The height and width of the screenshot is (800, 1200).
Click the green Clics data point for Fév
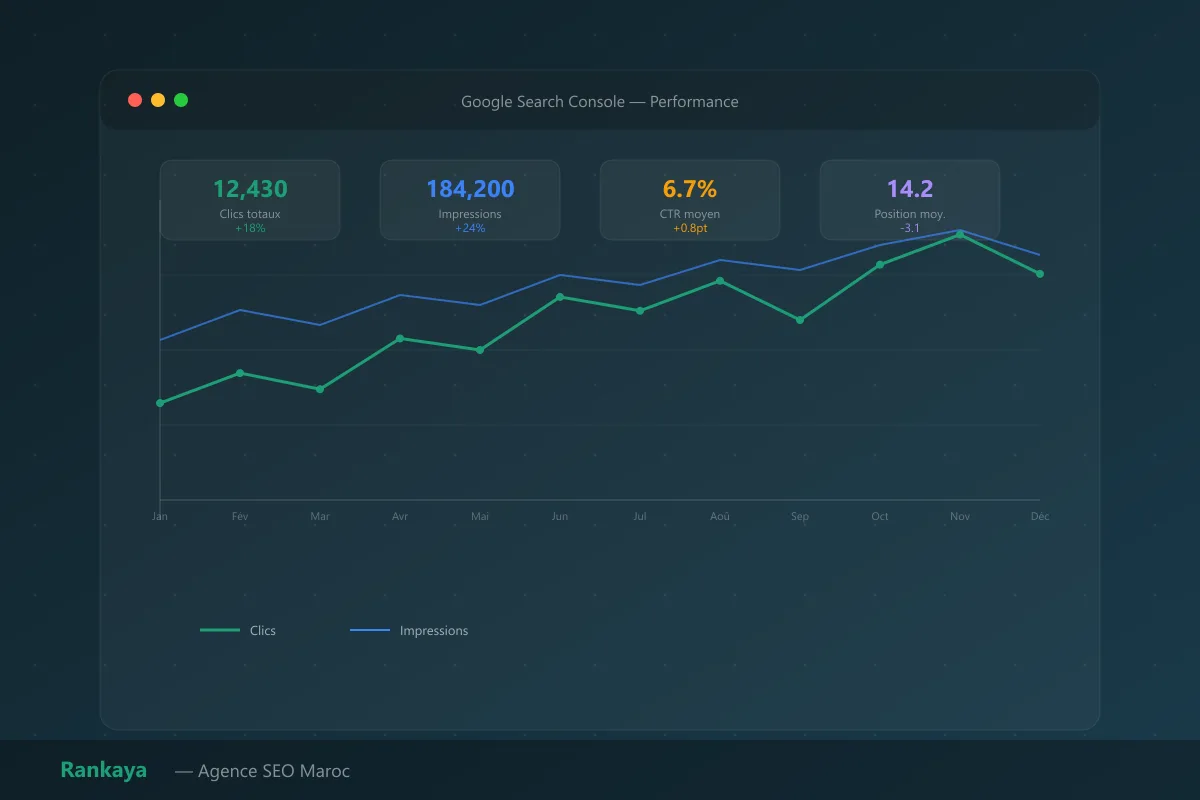click(x=240, y=373)
